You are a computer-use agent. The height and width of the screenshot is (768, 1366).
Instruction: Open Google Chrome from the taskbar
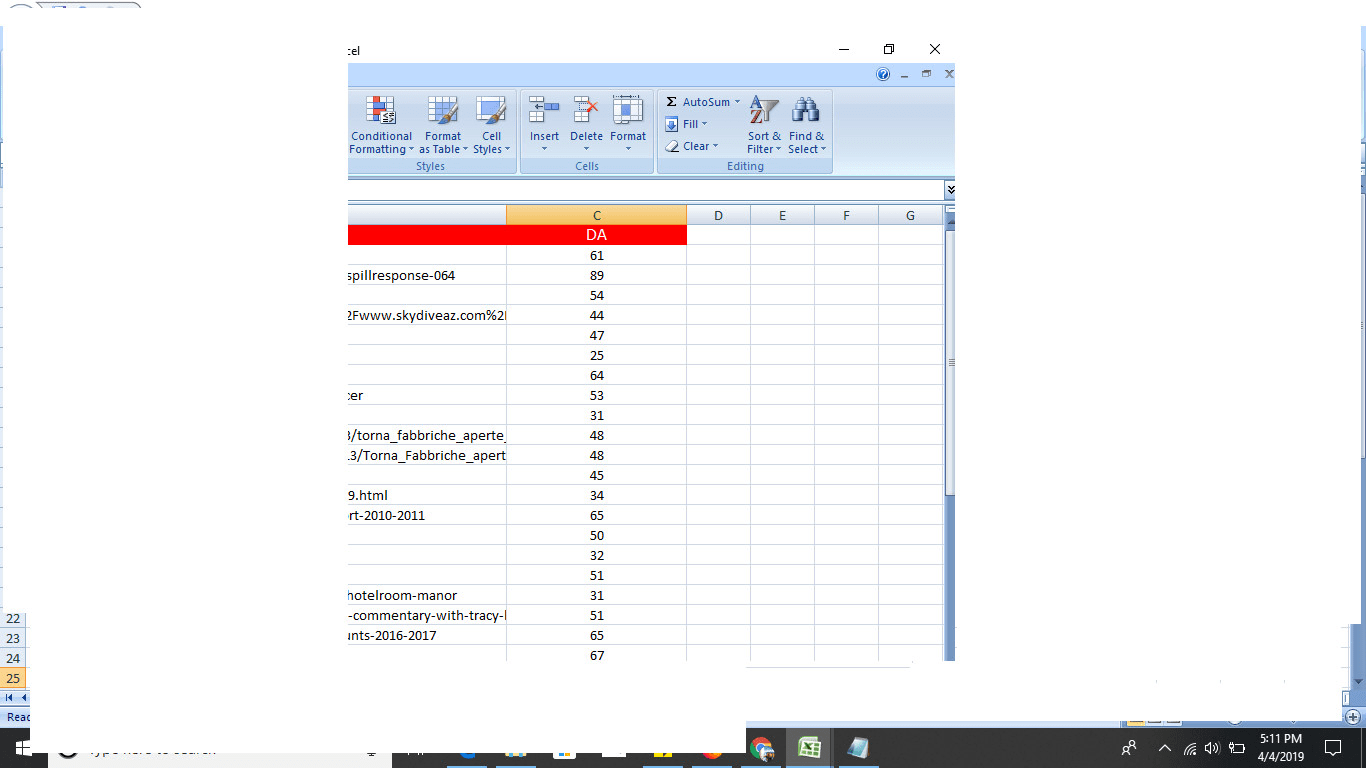tap(762, 748)
